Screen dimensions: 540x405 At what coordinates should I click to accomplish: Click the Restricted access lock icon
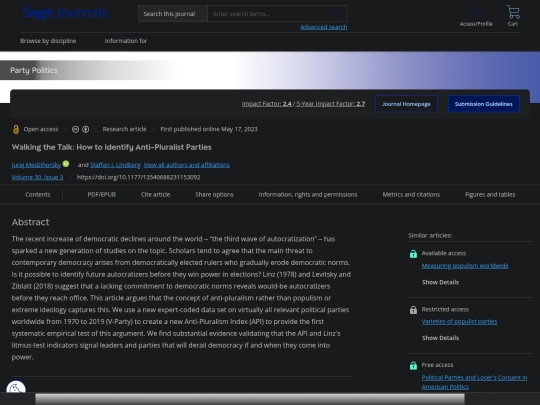(x=413, y=310)
